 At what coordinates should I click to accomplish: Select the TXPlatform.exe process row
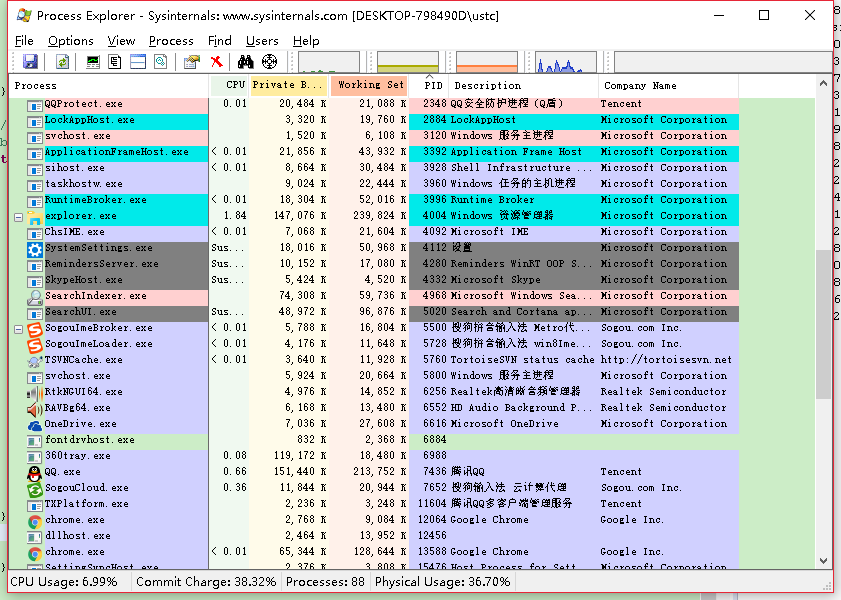pos(374,504)
